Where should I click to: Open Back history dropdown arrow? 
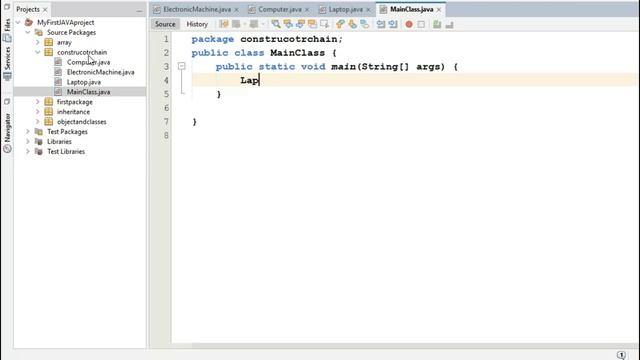coord(244,24)
